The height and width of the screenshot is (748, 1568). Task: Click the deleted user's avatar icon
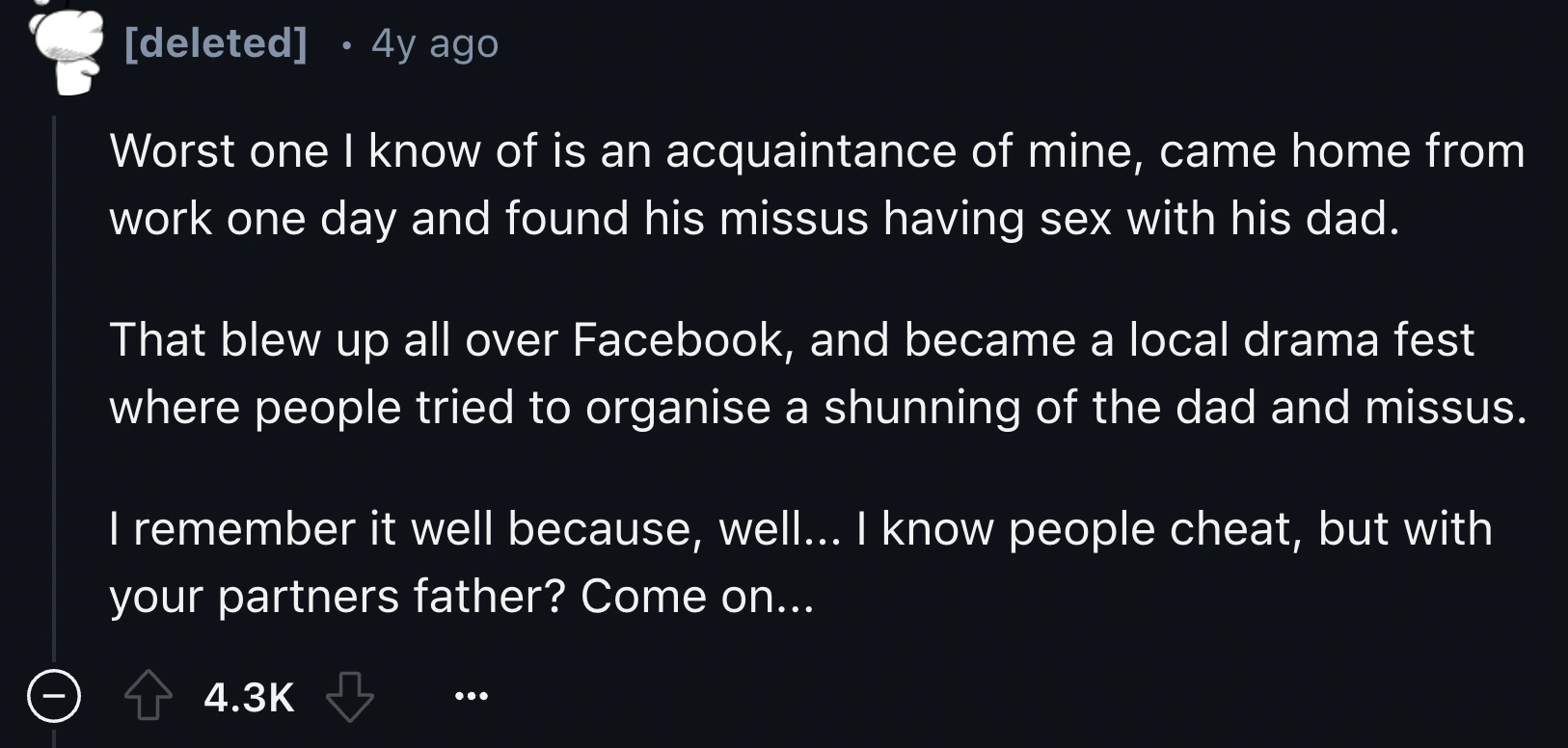pos(66,48)
